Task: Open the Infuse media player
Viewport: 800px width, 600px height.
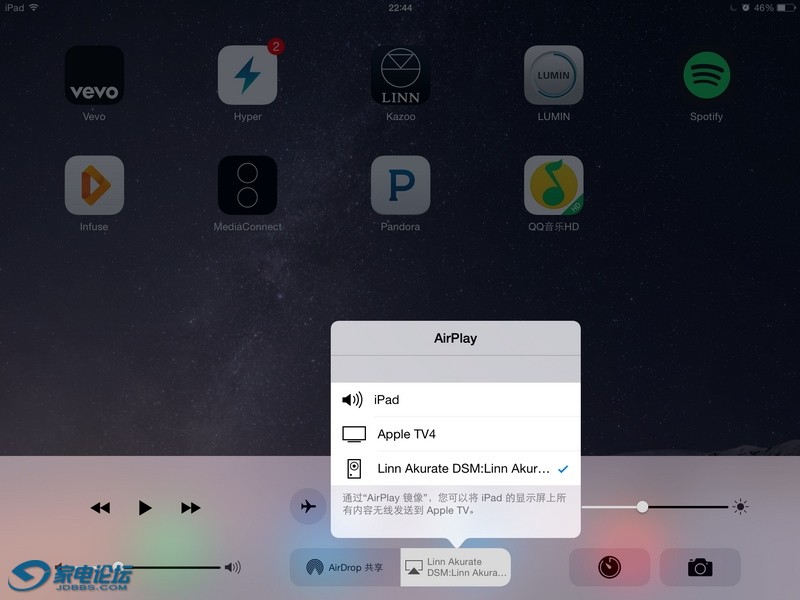Action: pyautogui.click(x=94, y=185)
